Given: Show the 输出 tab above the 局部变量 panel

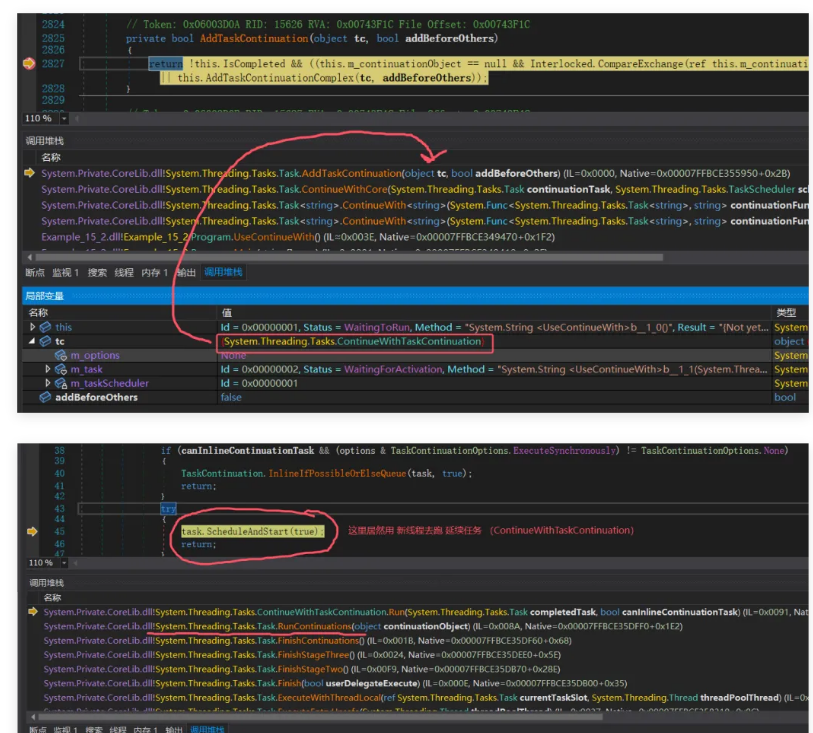Looking at the screenshot, I should tap(186, 272).
